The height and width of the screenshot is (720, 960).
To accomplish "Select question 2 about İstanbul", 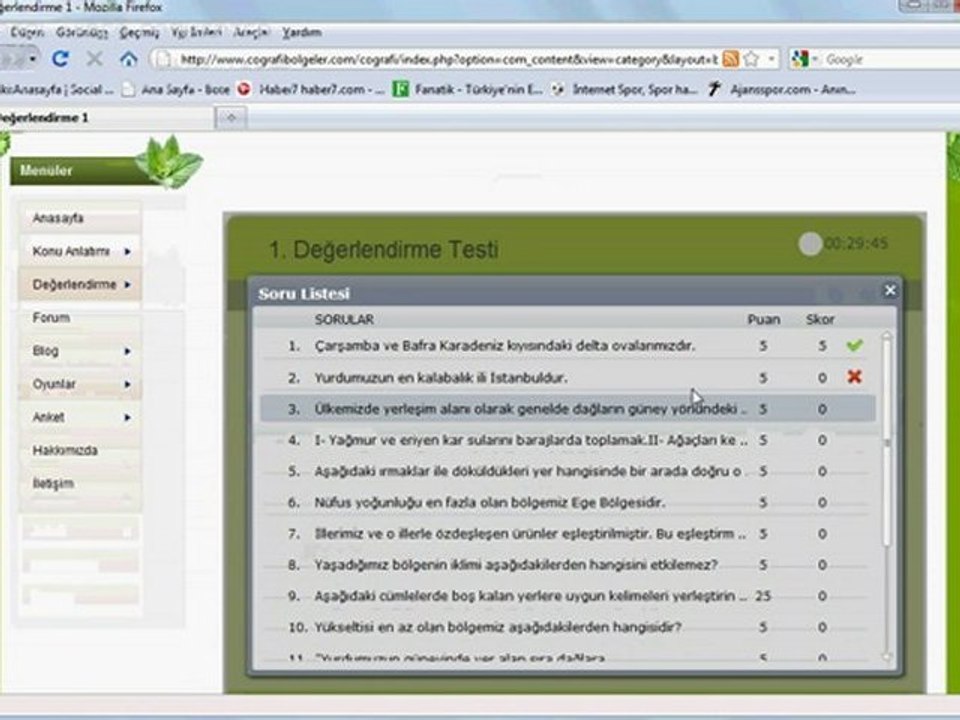I will point(568,378).
